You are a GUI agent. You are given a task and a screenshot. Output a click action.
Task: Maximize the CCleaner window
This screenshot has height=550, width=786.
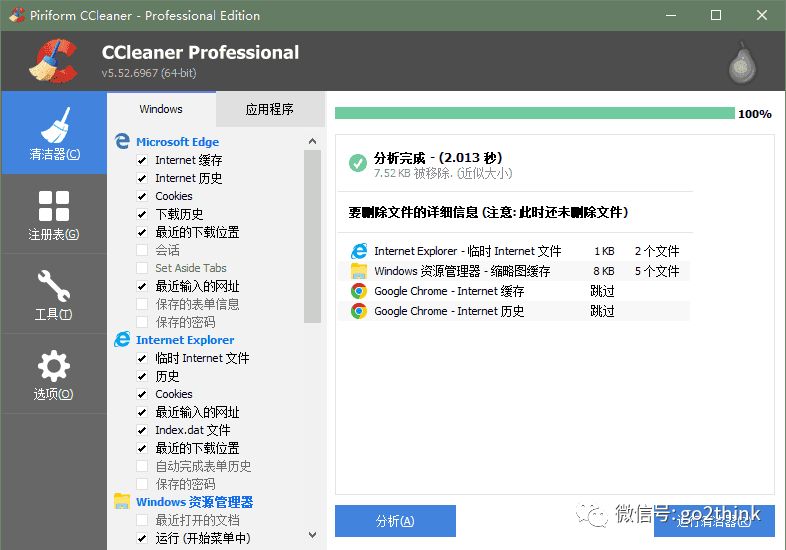[x=716, y=15]
